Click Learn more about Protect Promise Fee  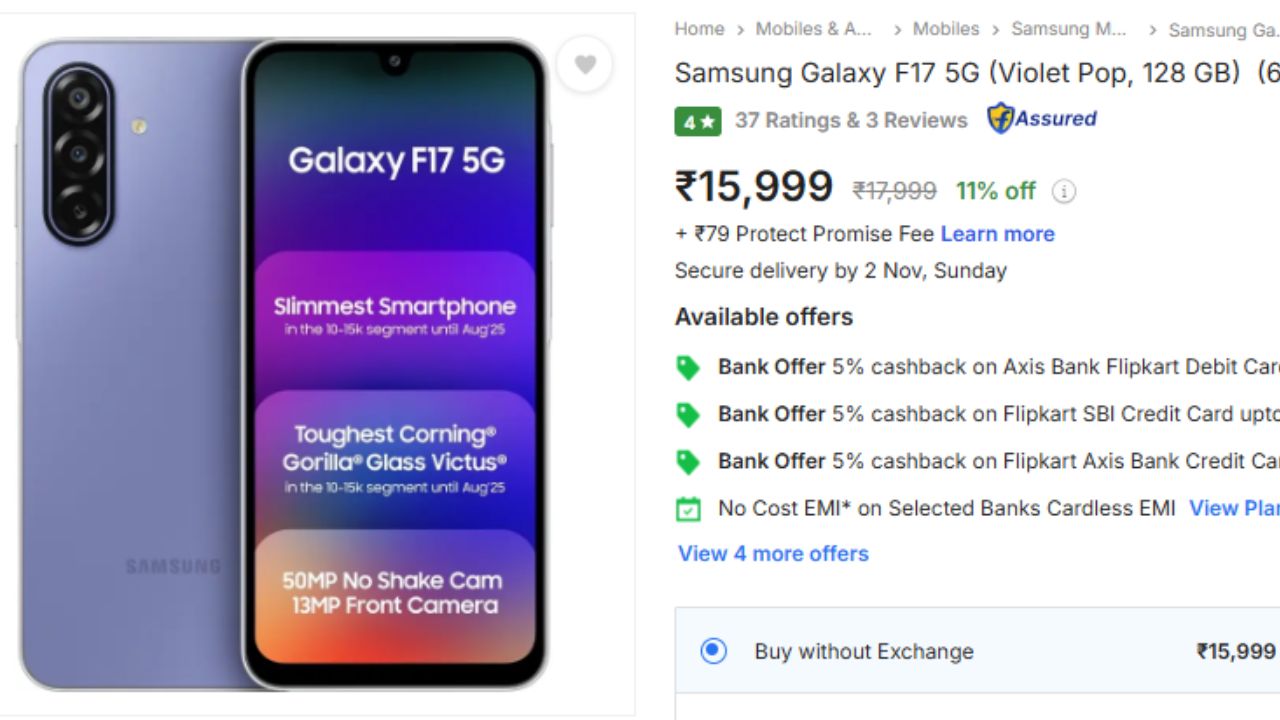point(997,234)
